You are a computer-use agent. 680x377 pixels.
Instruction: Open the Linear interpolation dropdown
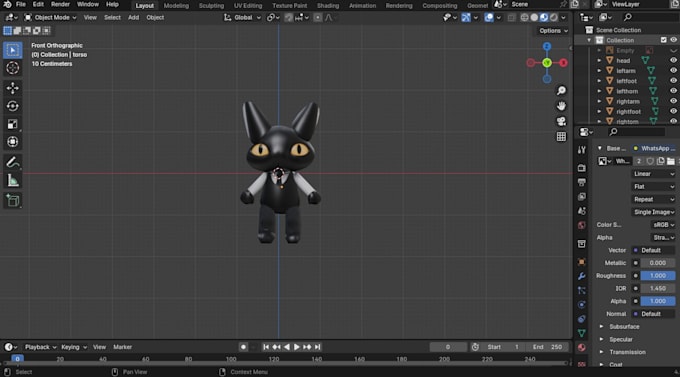pos(654,174)
